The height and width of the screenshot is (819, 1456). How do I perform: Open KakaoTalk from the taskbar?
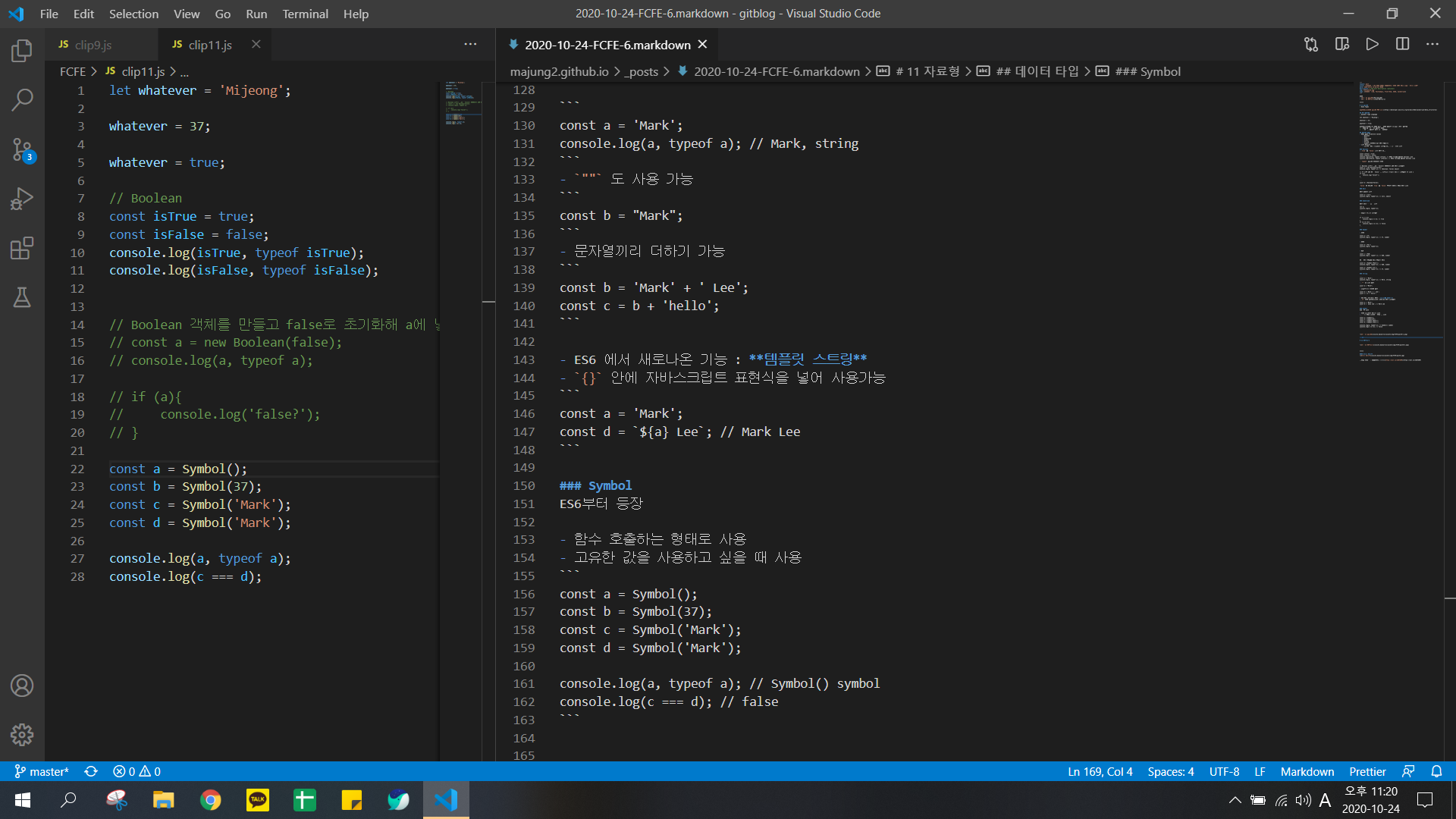pos(258,800)
